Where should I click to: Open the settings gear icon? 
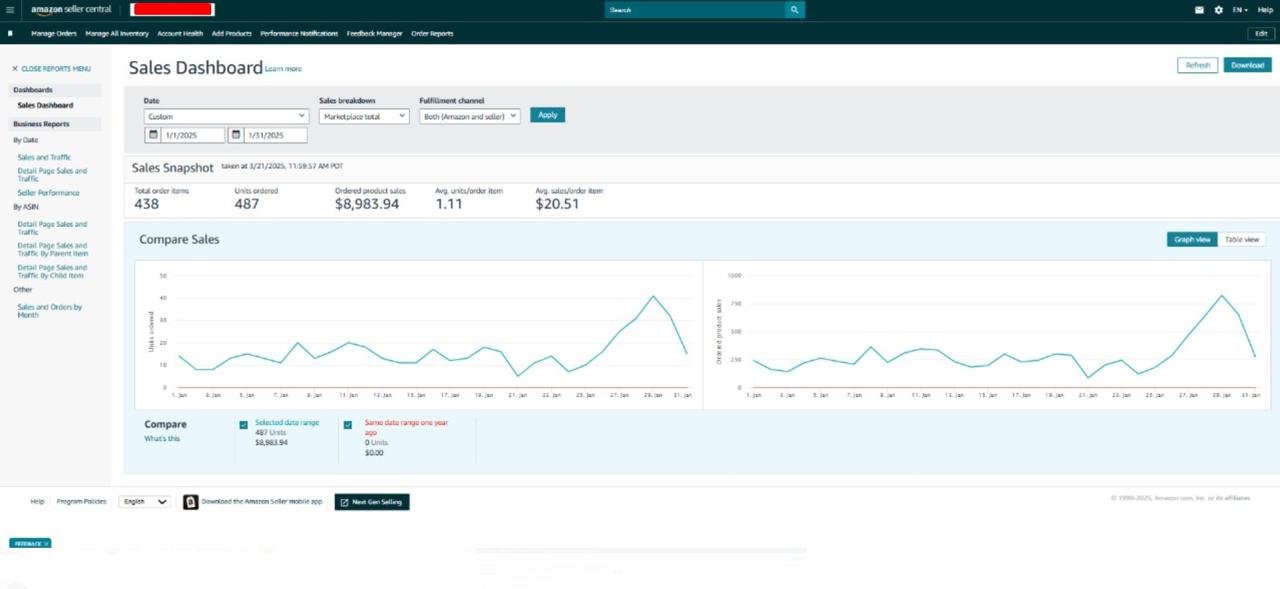click(x=1218, y=9)
